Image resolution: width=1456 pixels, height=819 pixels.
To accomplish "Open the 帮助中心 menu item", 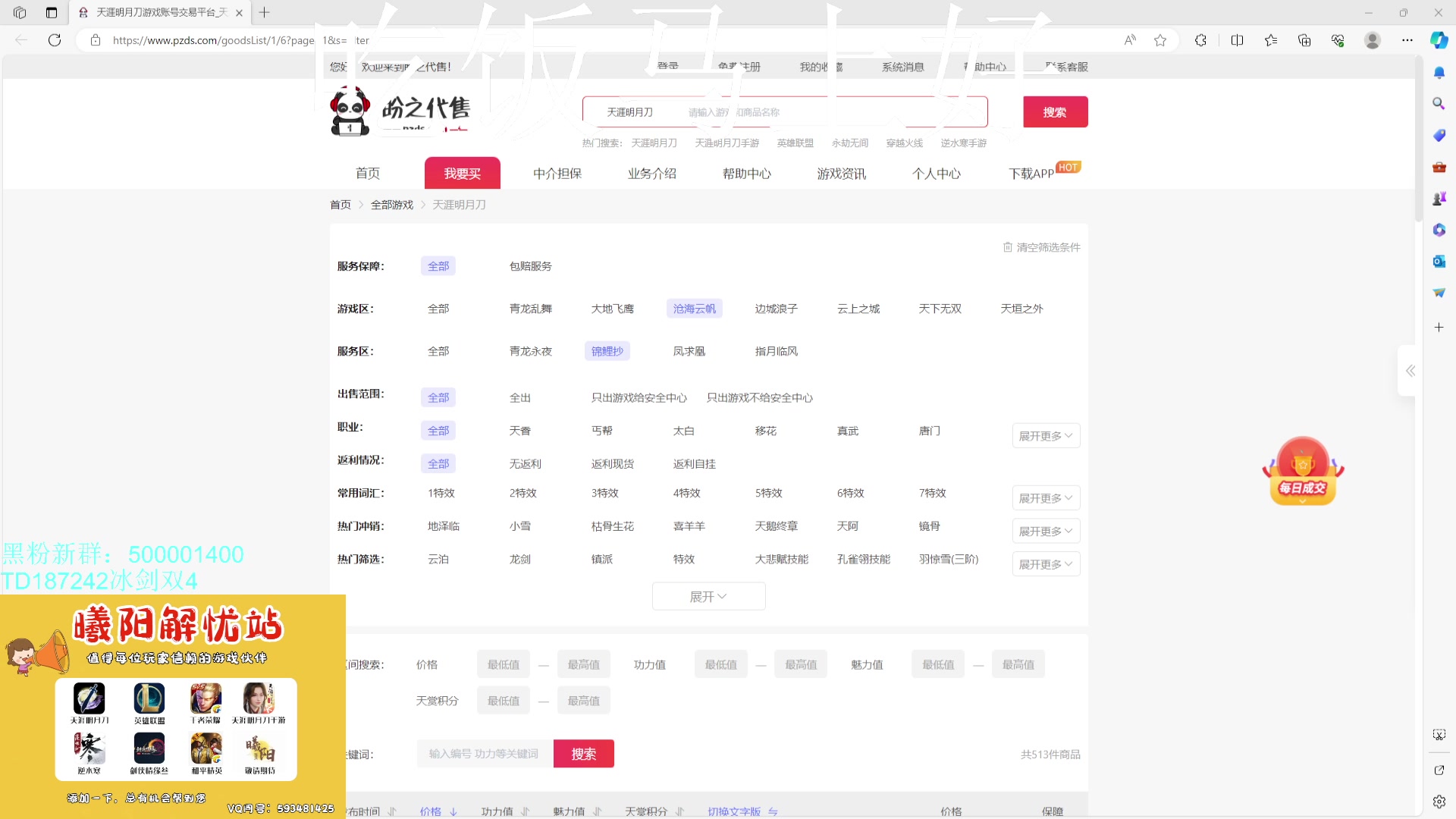I will (746, 173).
